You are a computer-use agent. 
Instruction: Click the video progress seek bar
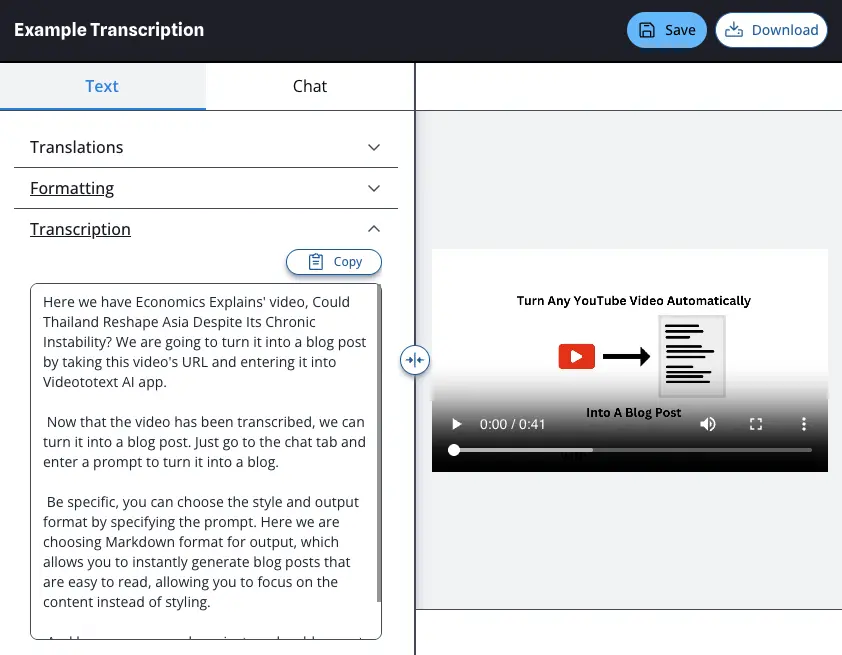pos(632,450)
